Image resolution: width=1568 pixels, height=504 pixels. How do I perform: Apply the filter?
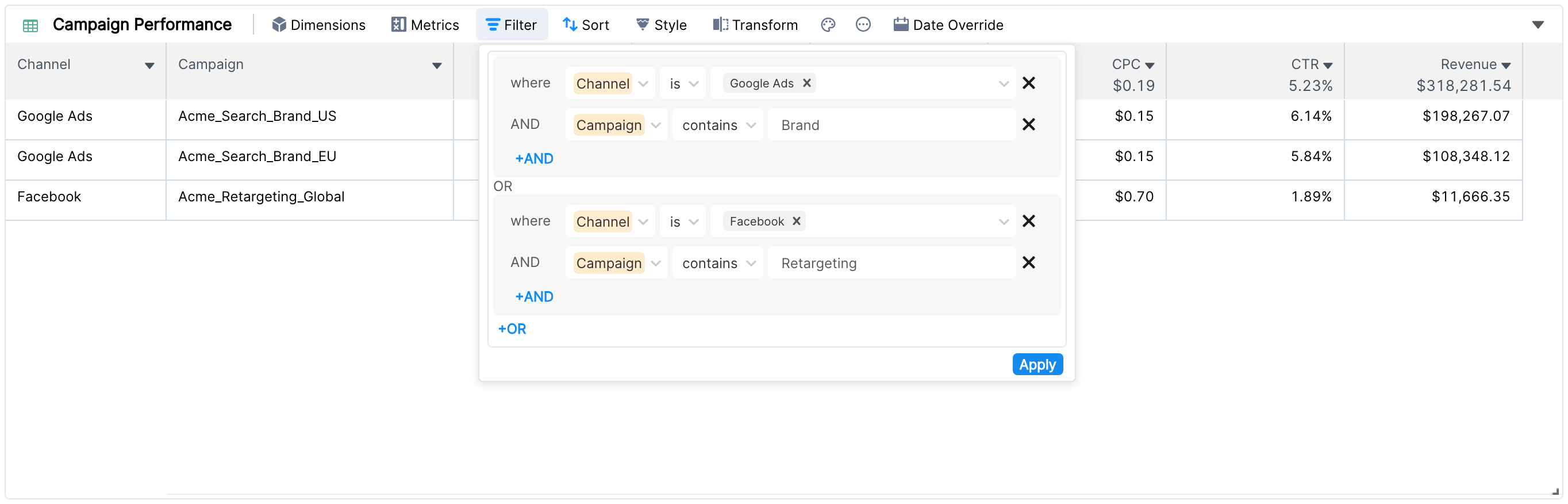[x=1037, y=364]
